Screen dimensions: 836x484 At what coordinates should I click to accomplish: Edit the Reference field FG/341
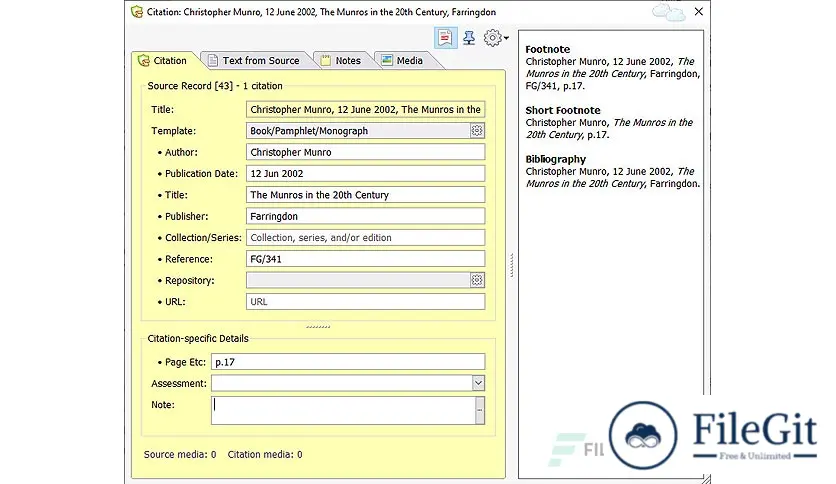[x=365, y=259]
